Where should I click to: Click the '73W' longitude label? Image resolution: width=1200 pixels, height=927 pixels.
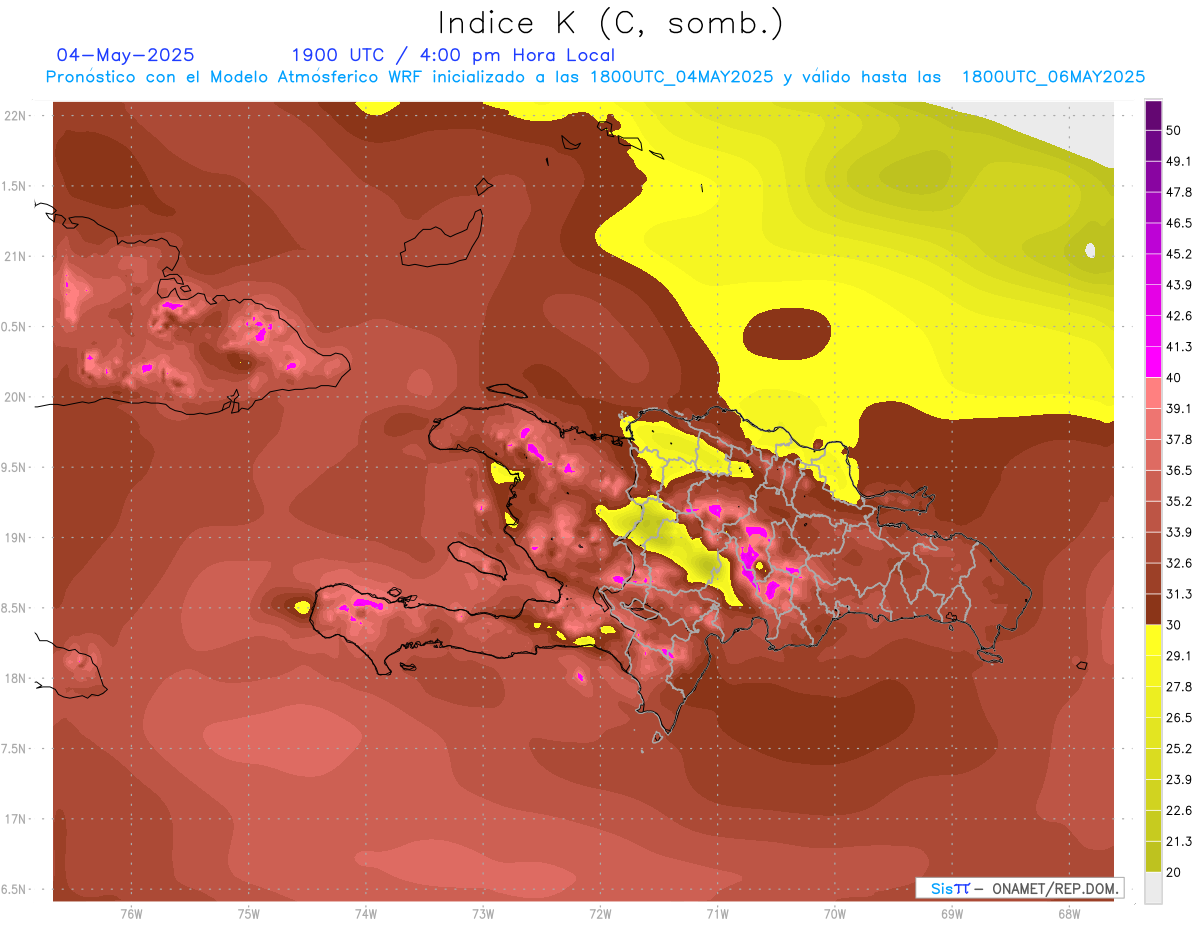tap(483, 913)
